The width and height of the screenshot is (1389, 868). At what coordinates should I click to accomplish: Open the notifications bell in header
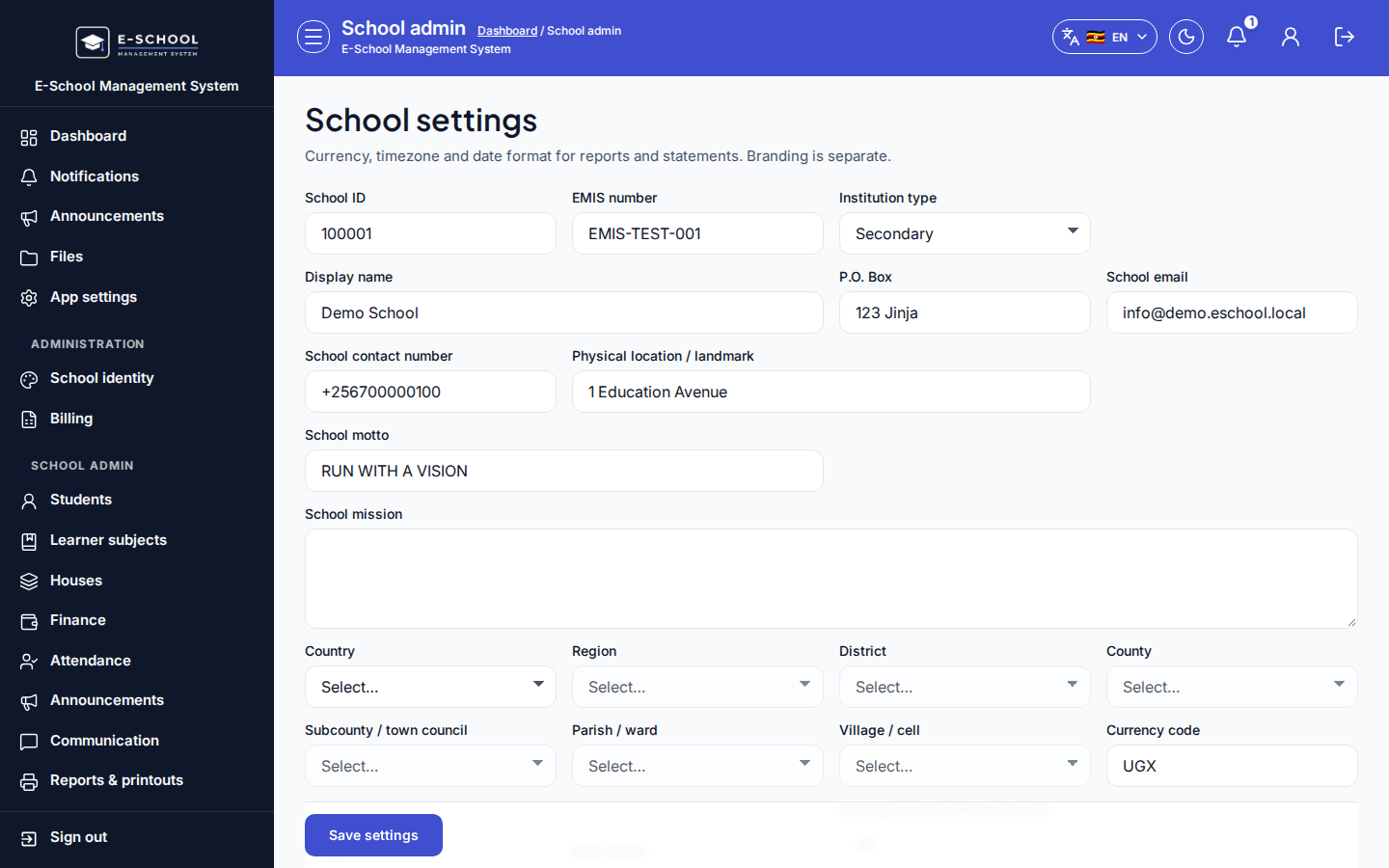coord(1237,37)
